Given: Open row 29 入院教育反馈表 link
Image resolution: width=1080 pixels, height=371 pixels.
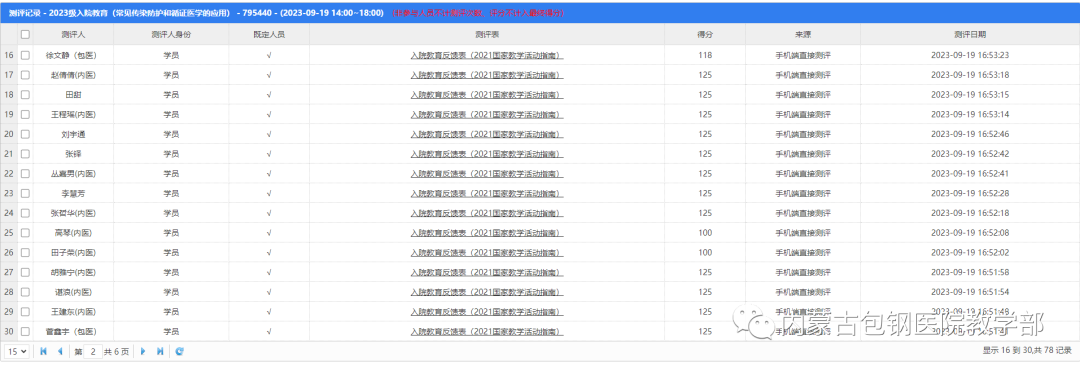Looking at the screenshot, I should point(487,312).
